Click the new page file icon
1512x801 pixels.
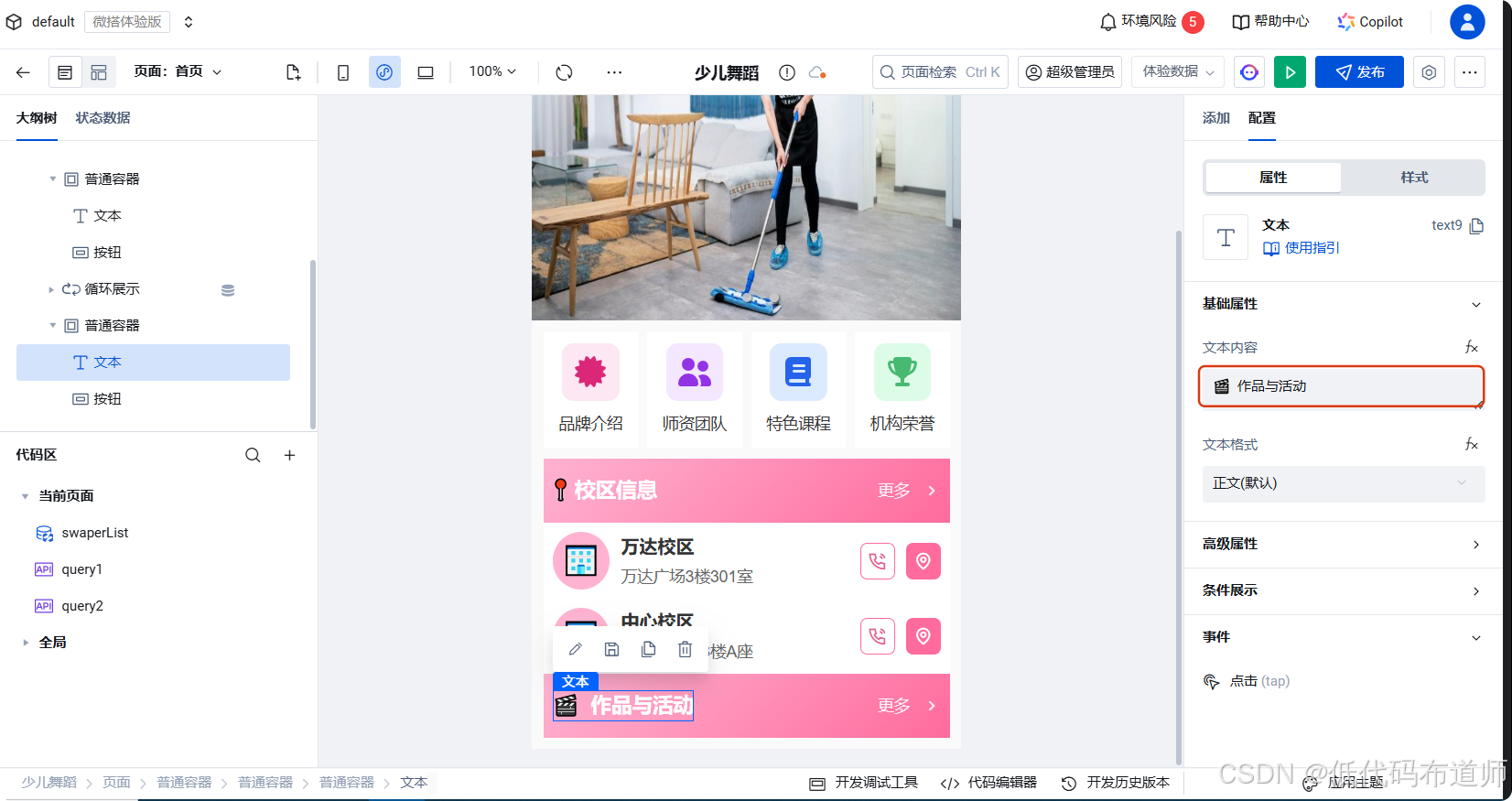(x=293, y=72)
